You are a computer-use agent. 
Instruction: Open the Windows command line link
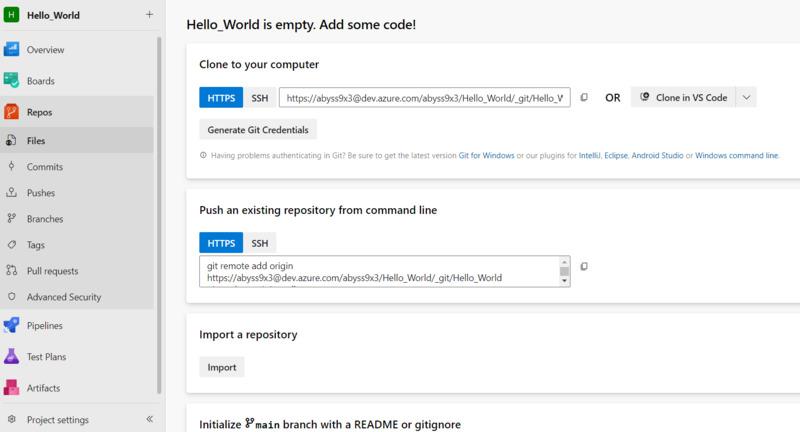pos(737,156)
